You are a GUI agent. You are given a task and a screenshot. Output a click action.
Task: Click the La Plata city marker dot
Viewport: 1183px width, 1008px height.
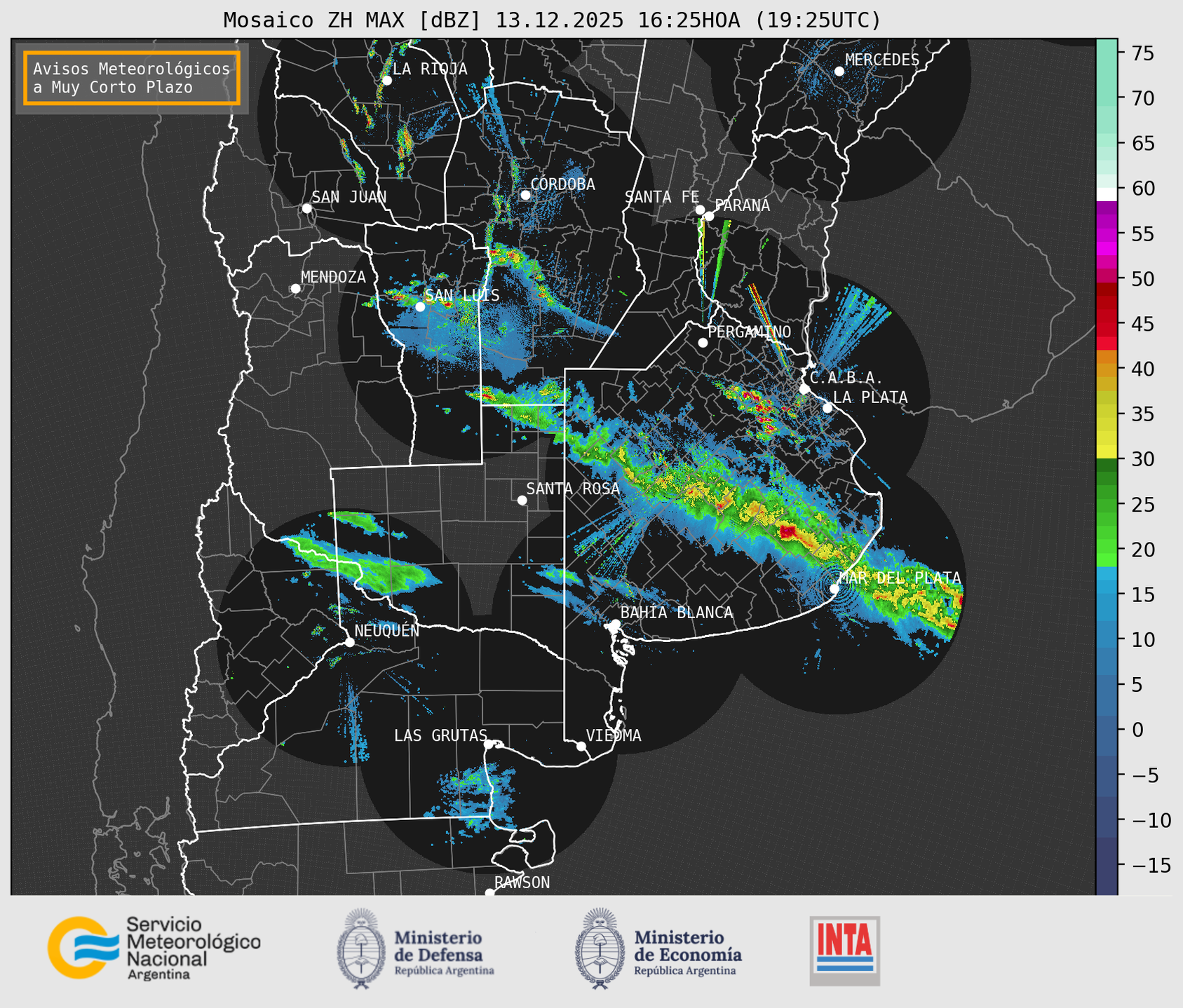(x=827, y=408)
